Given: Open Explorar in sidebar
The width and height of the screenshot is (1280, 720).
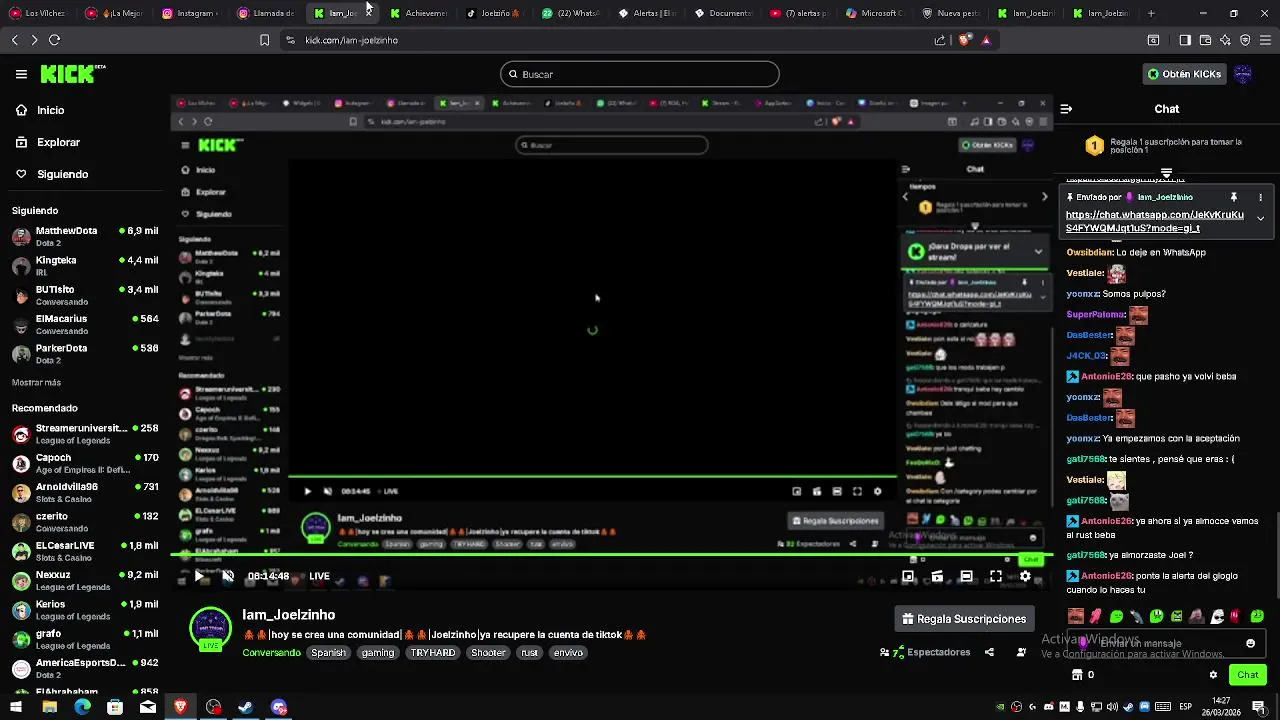Looking at the screenshot, I should (48, 142).
